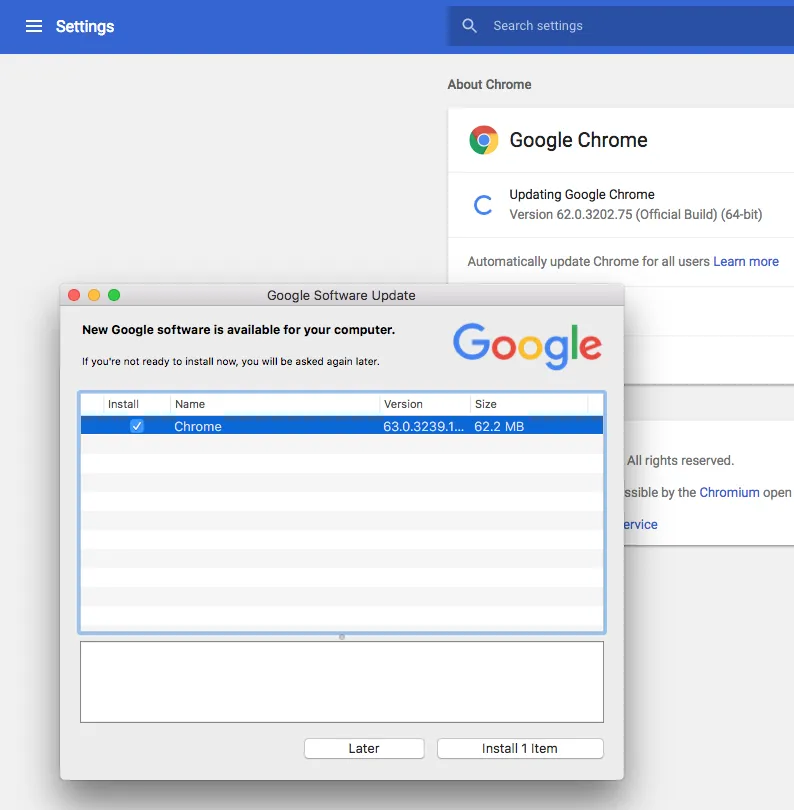Sort by the Install column header
The height and width of the screenshot is (810, 794).
coord(137,404)
